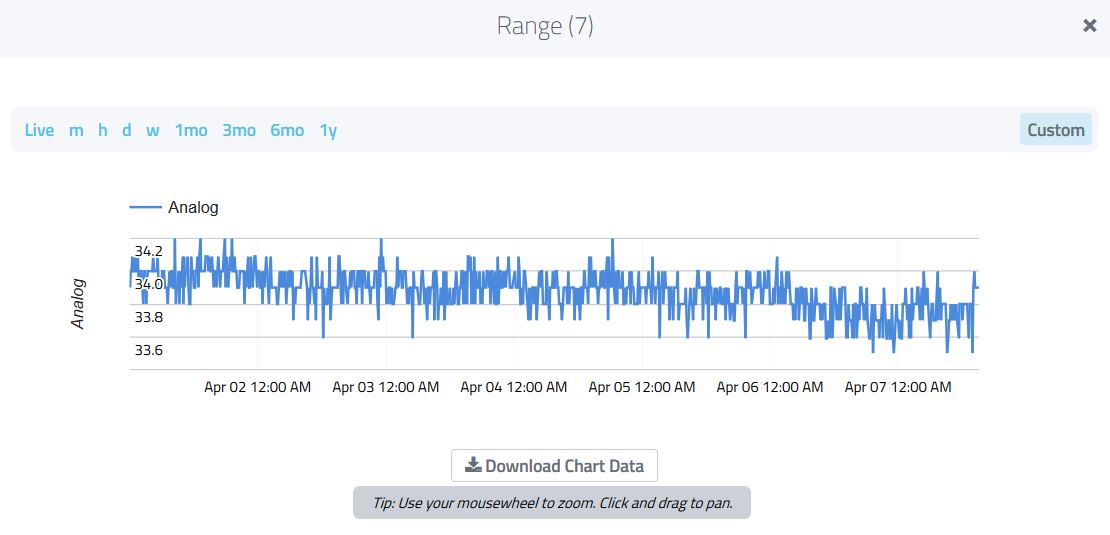Click the Apr 03 12:00 AM axis label
1110x535 pixels.
(x=386, y=387)
